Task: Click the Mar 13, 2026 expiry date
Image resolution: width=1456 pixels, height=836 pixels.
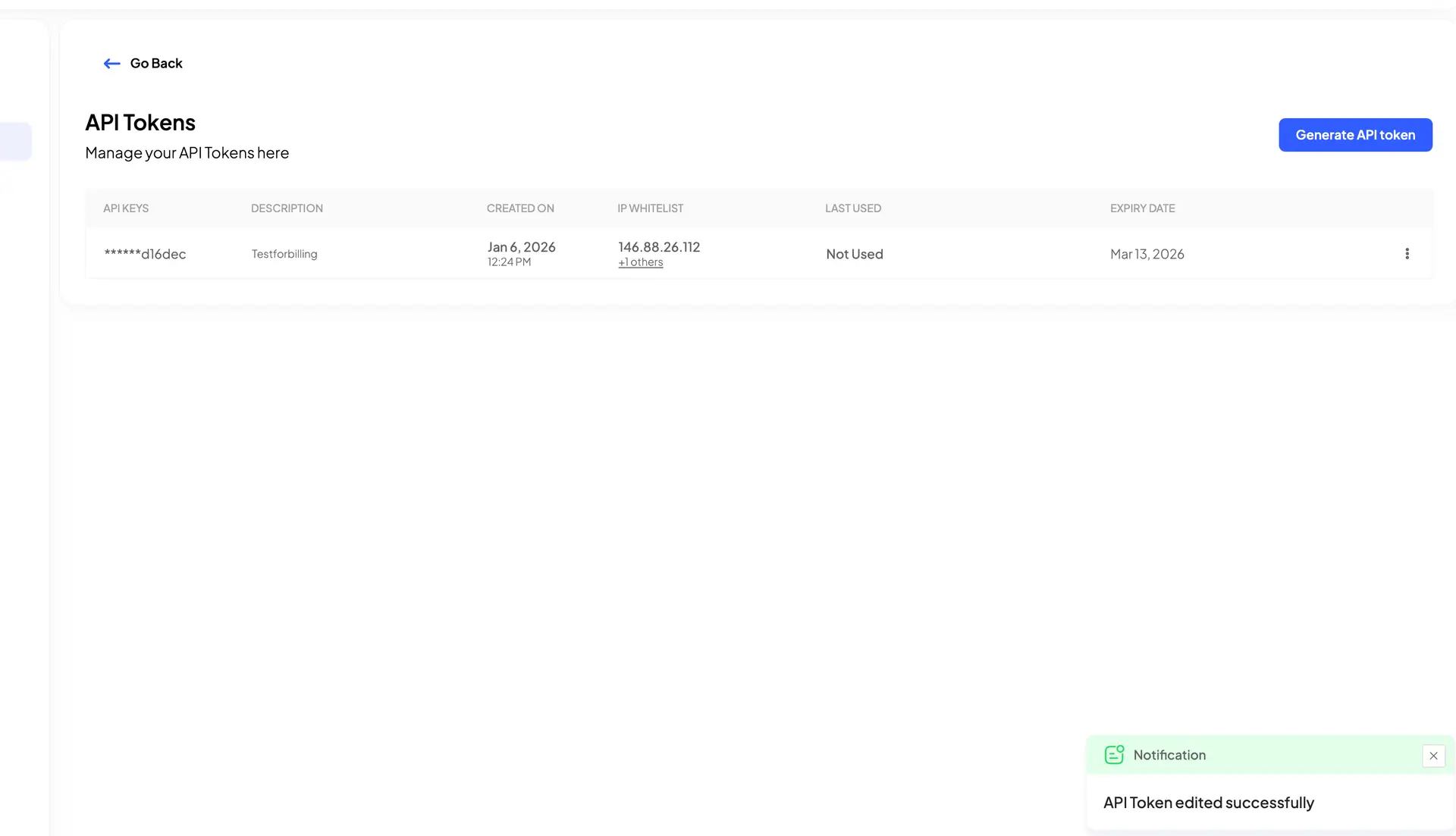Action: tap(1147, 254)
